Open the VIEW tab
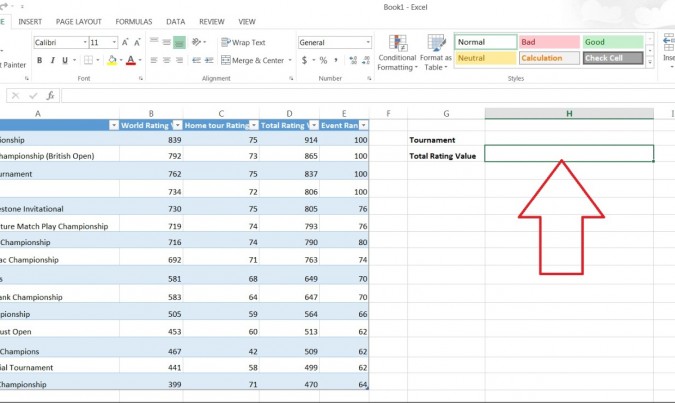The height and width of the screenshot is (403, 675). 247,22
